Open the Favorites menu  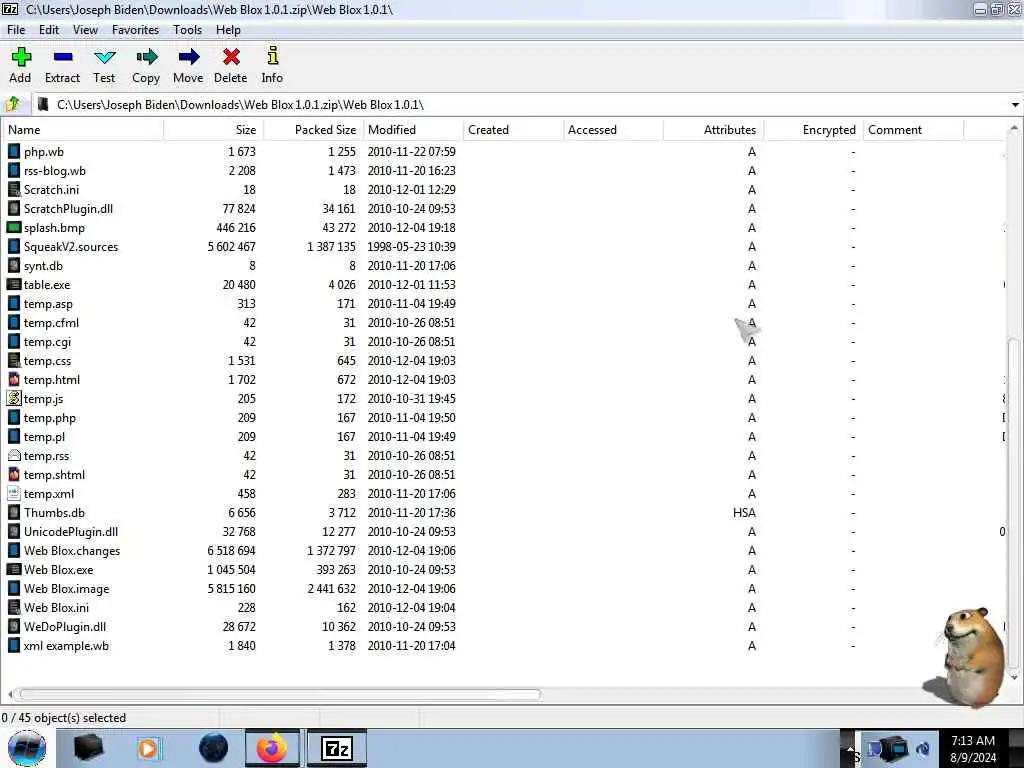click(x=135, y=30)
